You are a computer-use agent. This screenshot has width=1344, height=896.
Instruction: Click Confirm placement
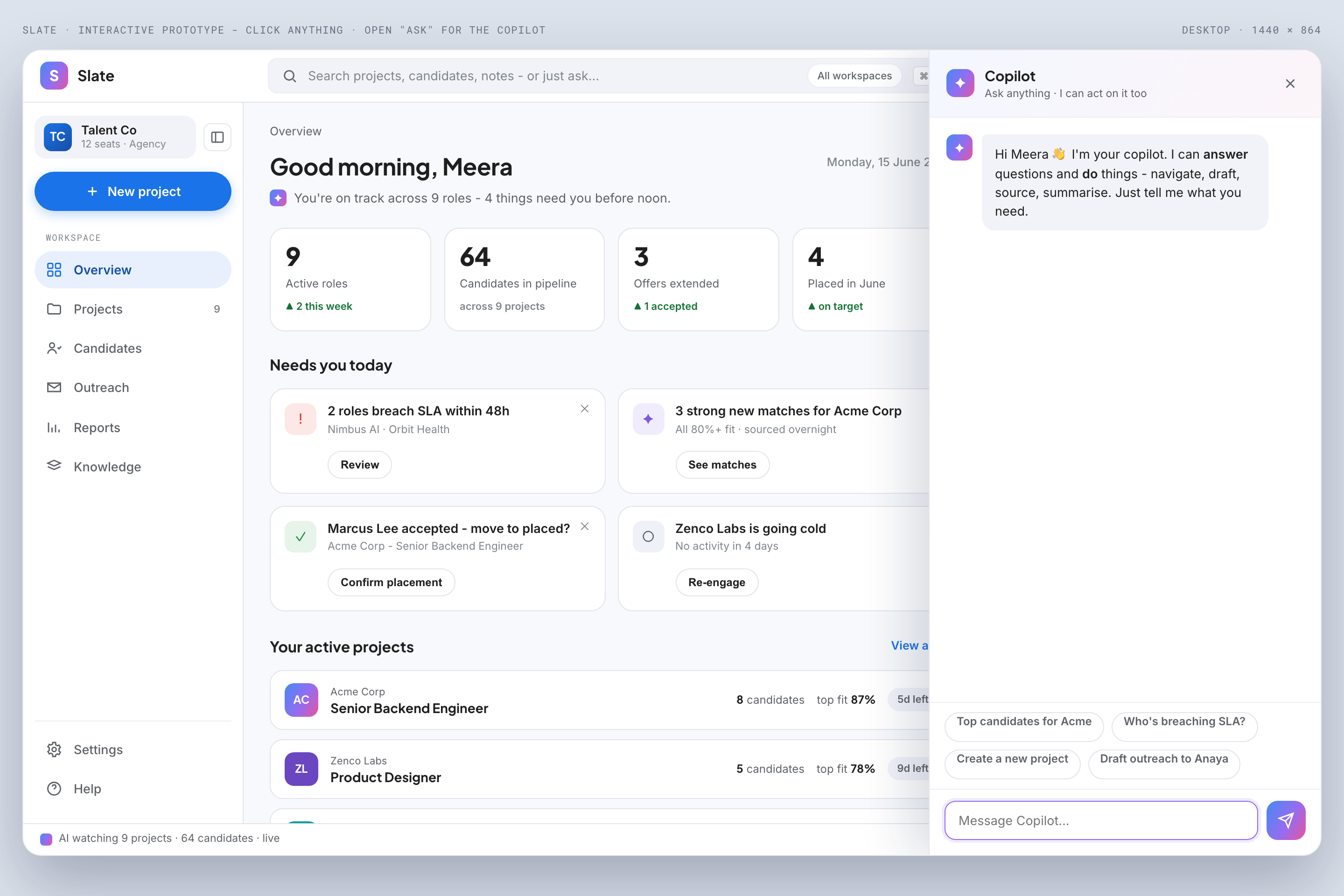[392, 582]
